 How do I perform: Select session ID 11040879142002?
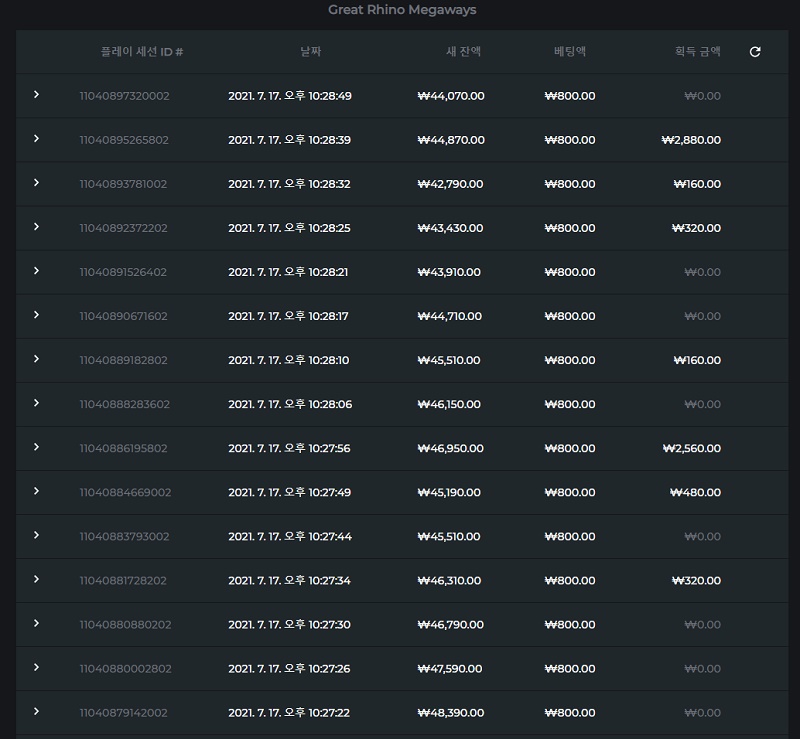point(123,712)
